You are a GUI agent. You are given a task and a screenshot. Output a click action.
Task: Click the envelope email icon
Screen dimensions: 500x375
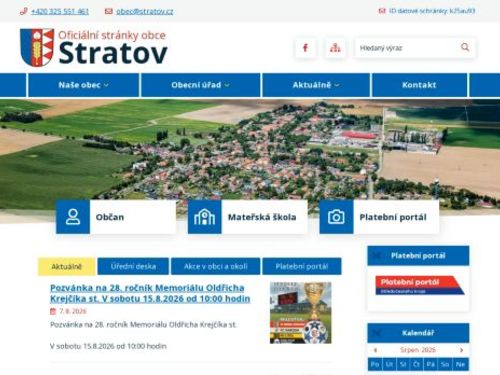point(108,11)
